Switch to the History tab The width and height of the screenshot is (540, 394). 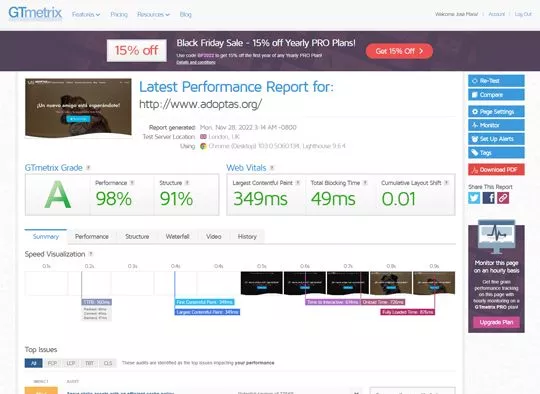pos(247,237)
